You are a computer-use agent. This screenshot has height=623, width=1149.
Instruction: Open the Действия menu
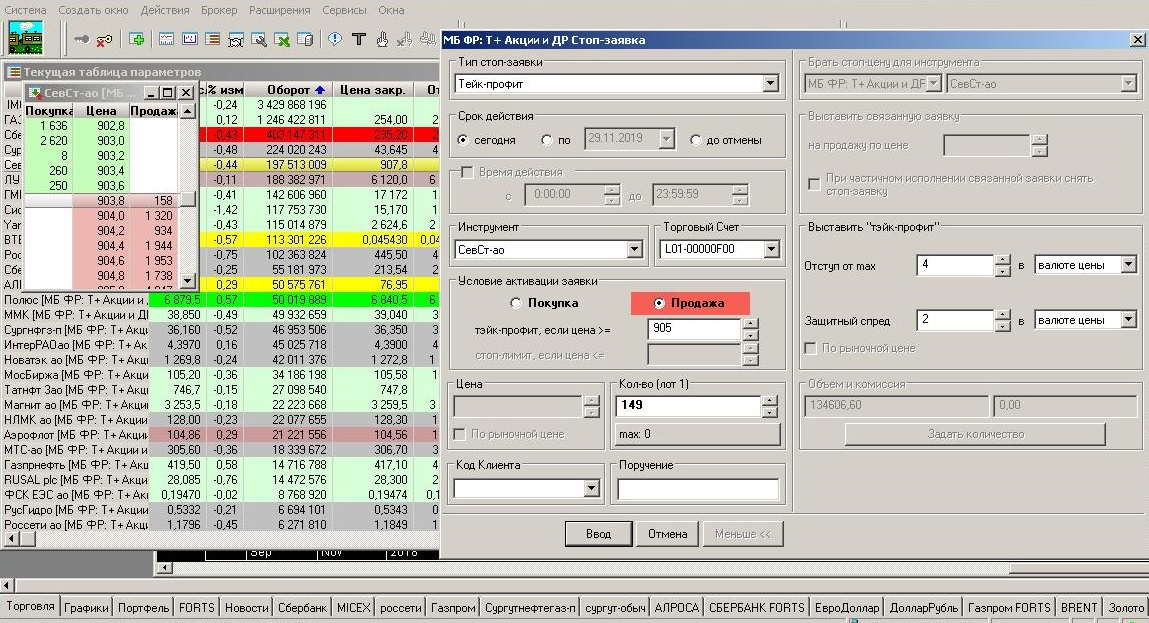(165, 10)
